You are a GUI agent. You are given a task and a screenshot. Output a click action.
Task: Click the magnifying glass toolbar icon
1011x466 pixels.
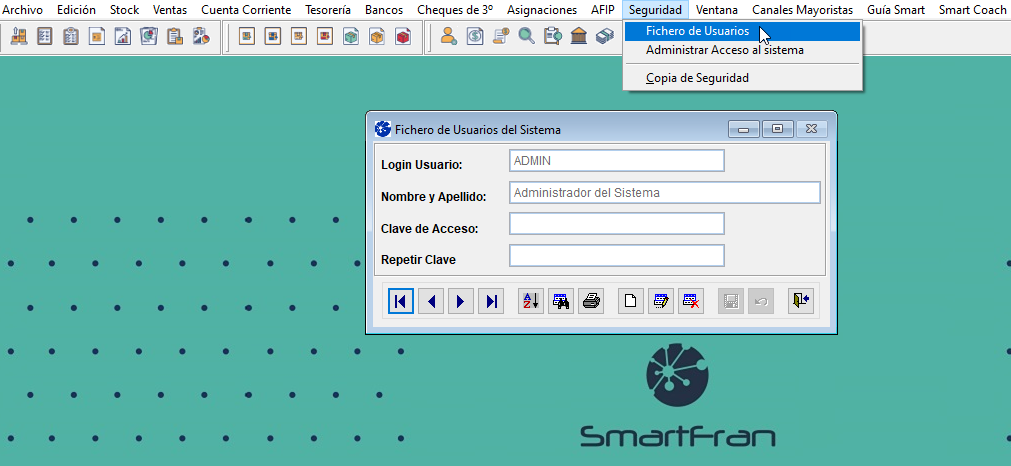coord(527,37)
